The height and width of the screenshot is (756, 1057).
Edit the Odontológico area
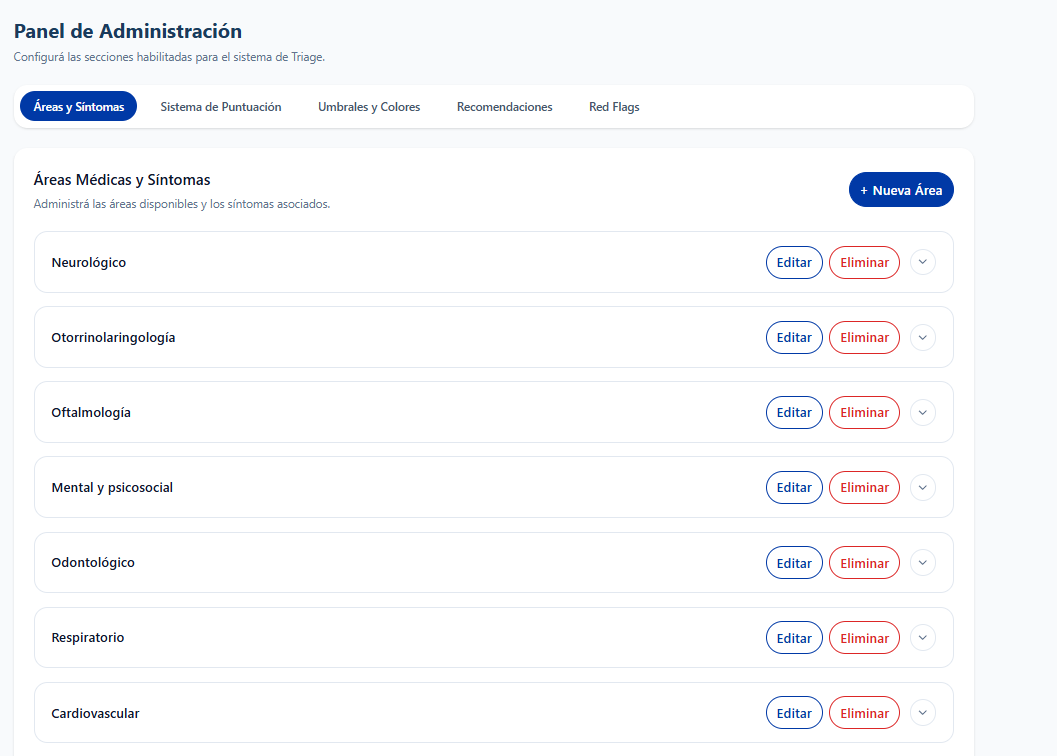tap(794, 563)
